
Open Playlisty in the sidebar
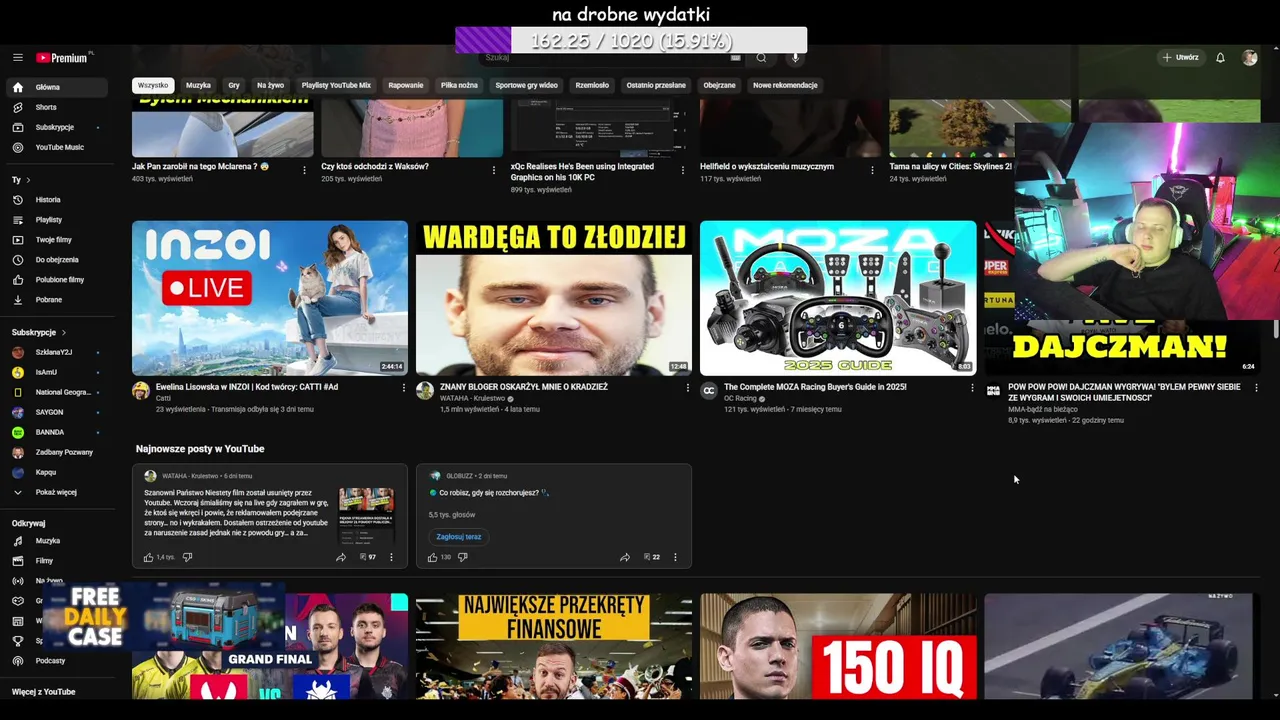point(56,220)
